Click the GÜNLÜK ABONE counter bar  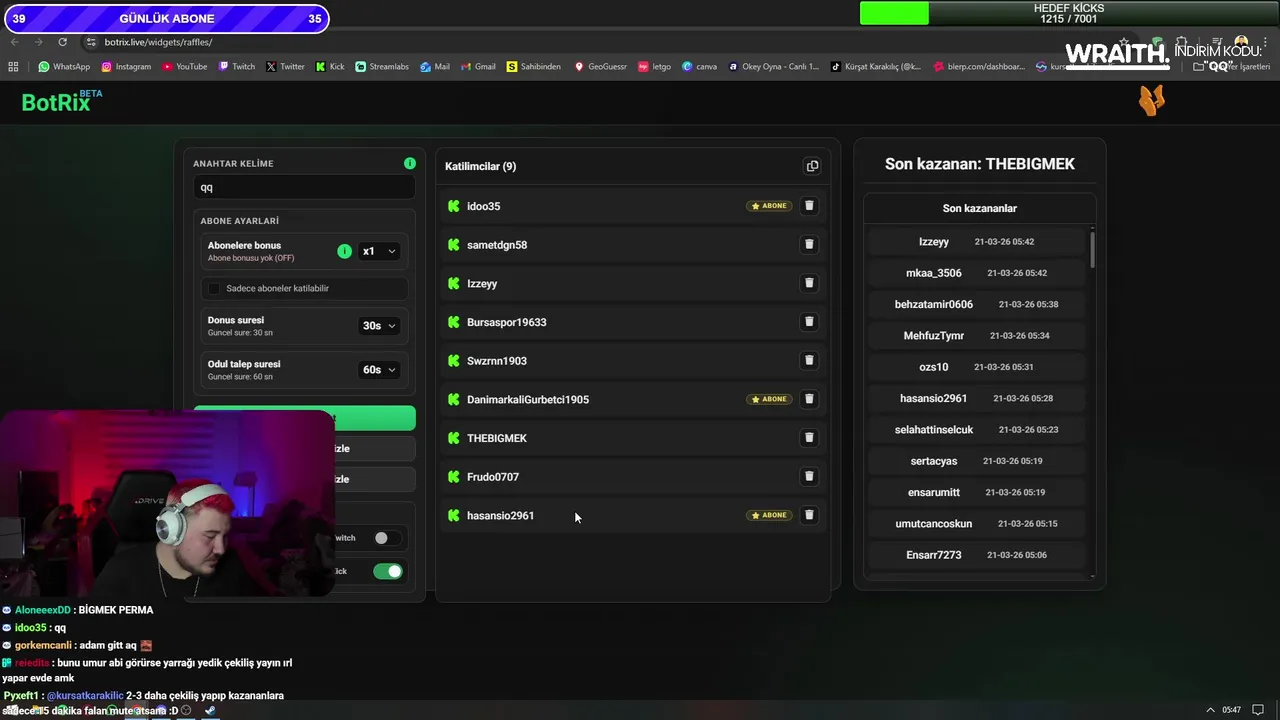[165, 18]
